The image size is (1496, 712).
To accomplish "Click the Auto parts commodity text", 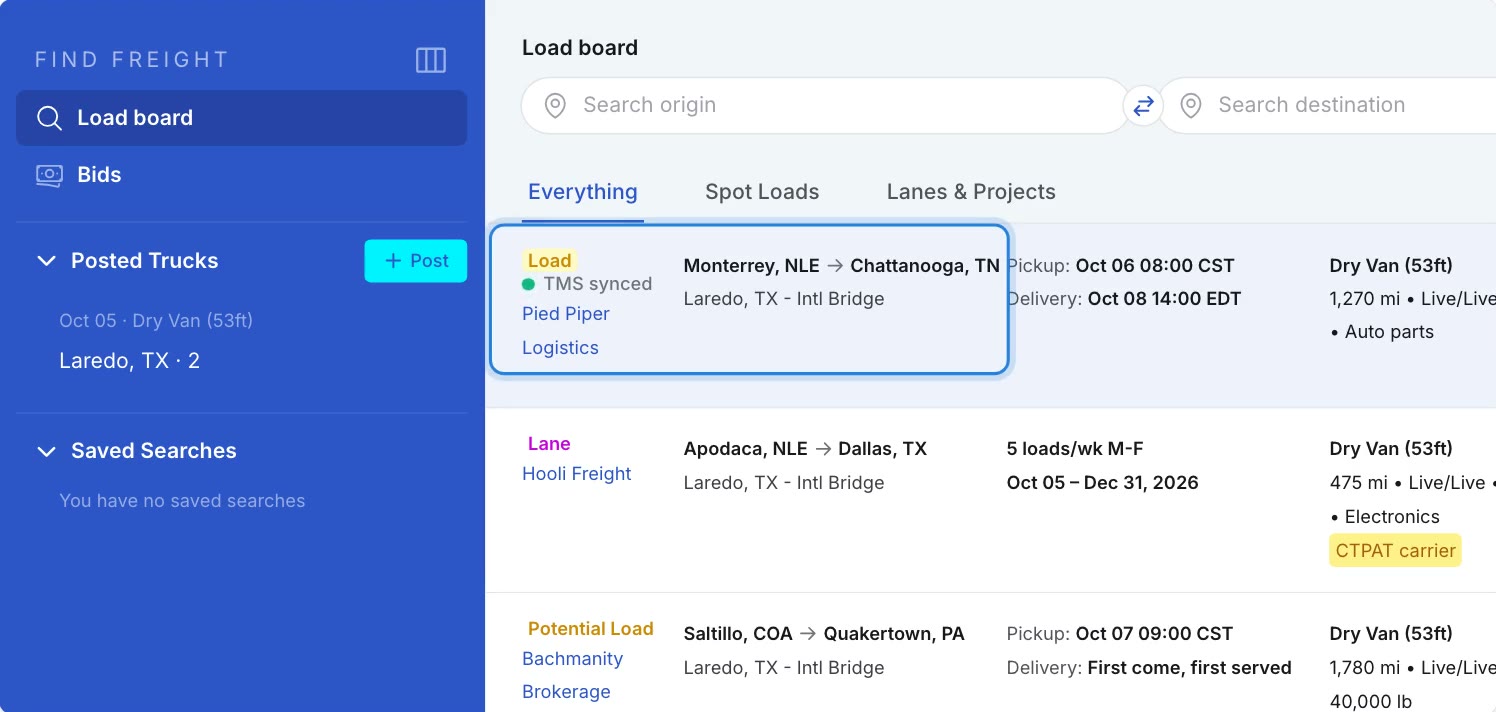I will [1389, 332].
